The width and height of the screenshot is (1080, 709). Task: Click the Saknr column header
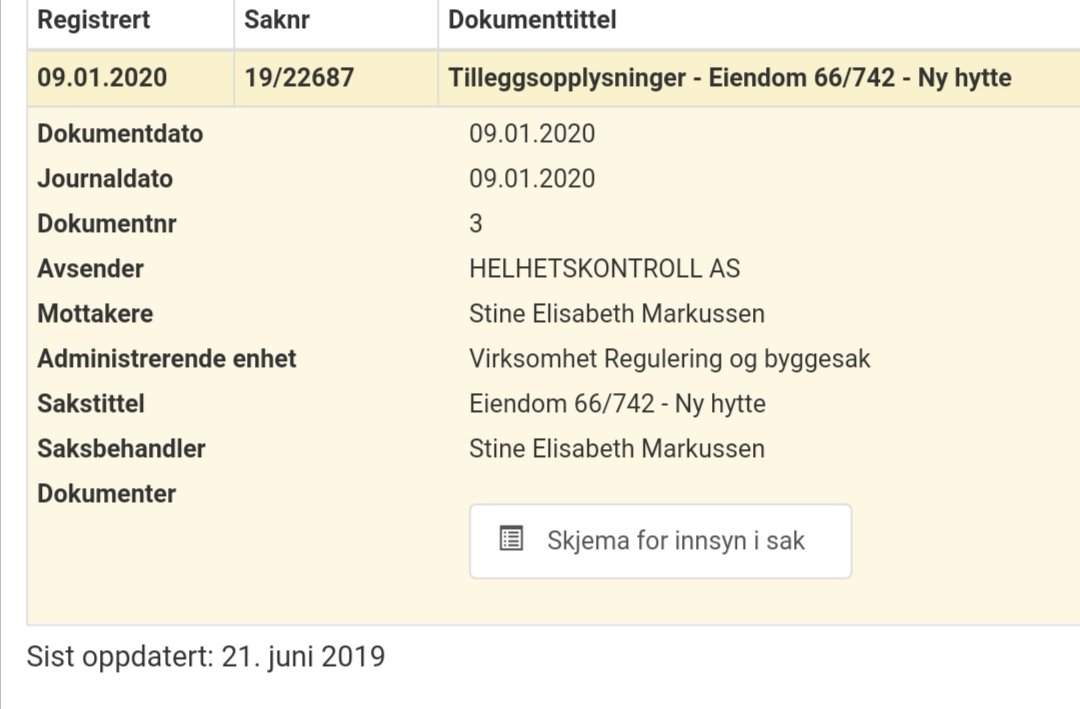[x=277, y=20]
